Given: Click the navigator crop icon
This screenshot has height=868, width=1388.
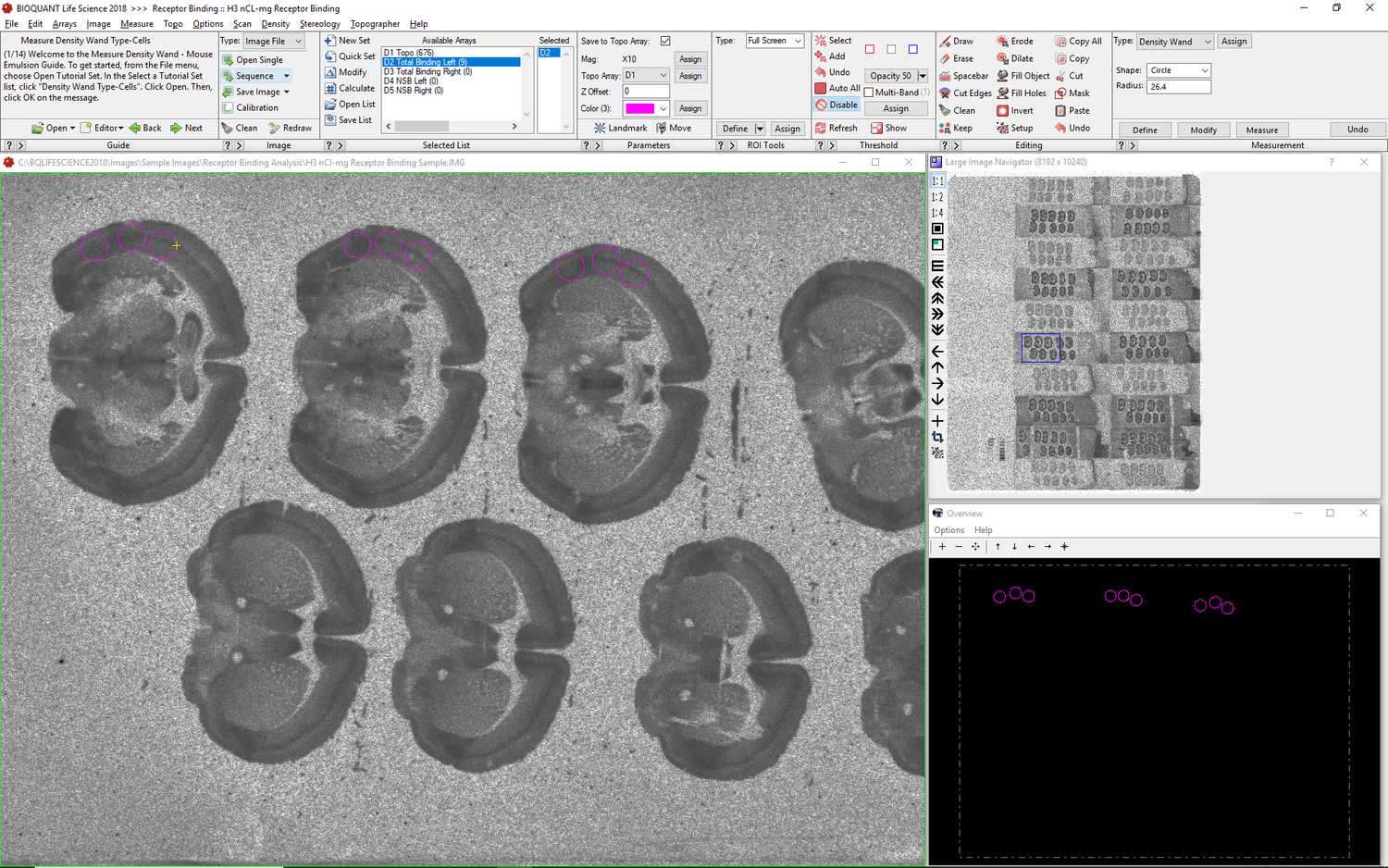Looking at the screenshot, I should click(937, 437).
